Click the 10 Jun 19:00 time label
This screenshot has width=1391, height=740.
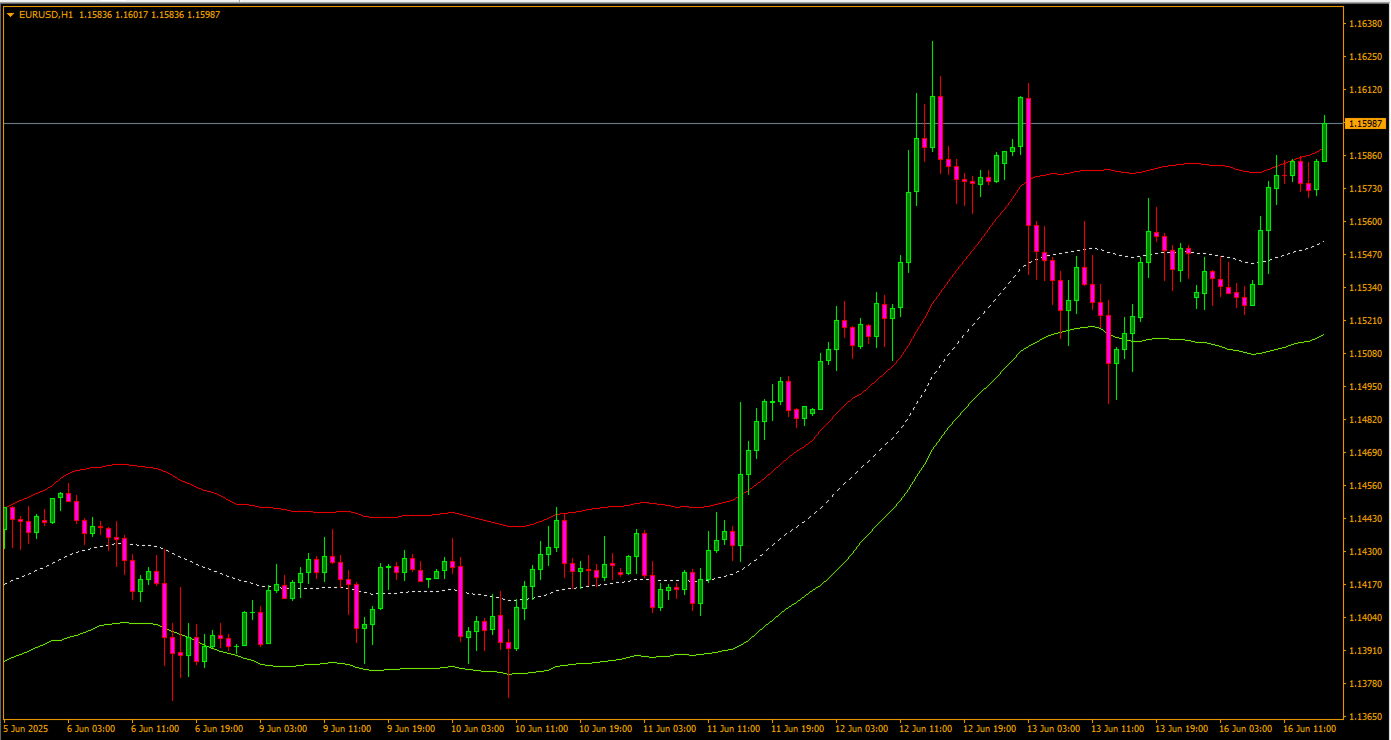605,729
